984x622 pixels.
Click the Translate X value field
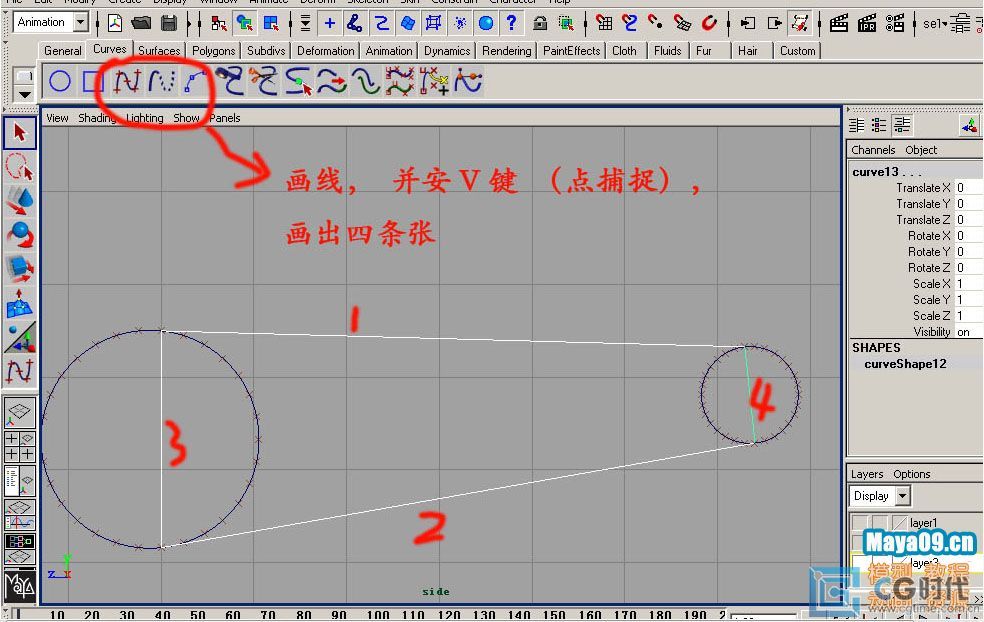(x=968, y=188)
